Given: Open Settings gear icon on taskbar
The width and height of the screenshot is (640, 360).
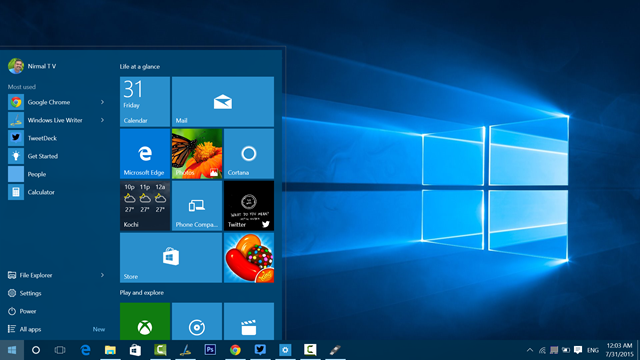Looking at the screenshot, I should coord(285,350).
